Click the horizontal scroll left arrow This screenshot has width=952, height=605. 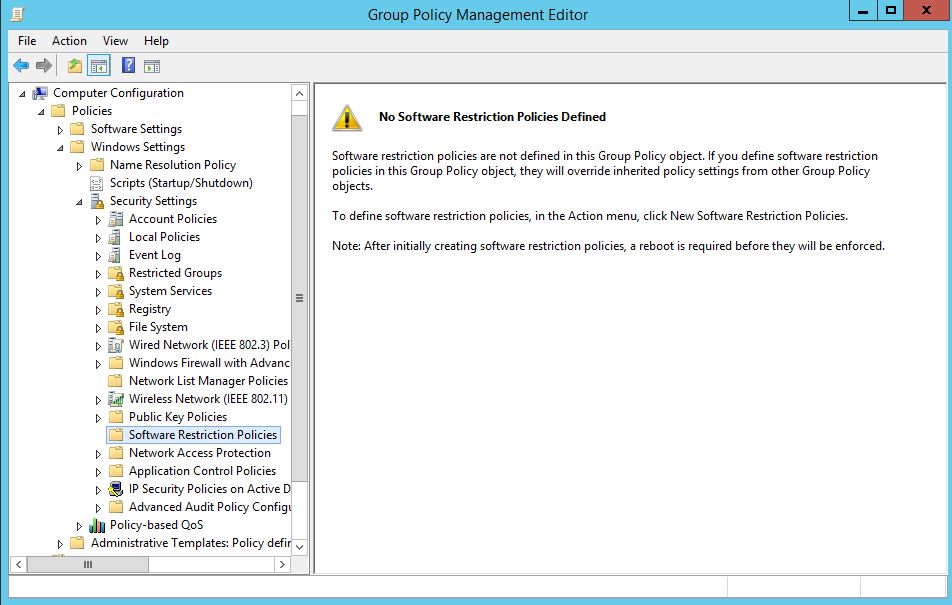pos(19,564)
